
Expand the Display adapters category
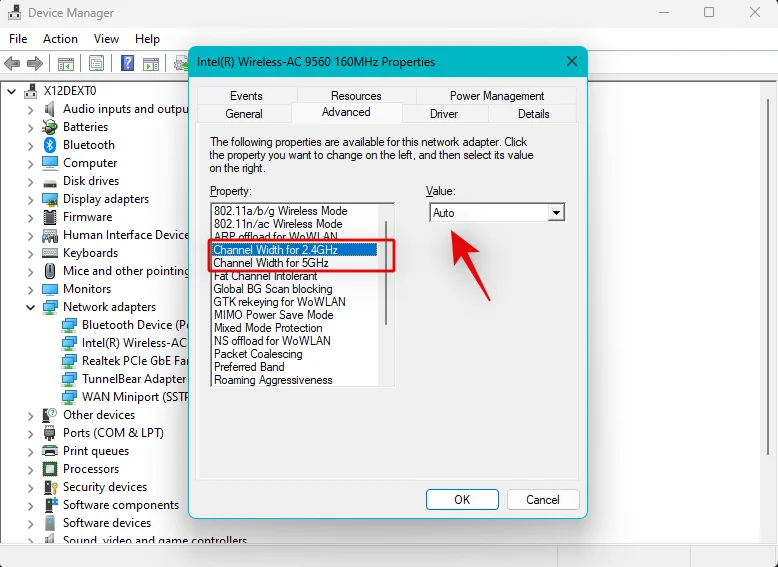[x=30, y=199]
